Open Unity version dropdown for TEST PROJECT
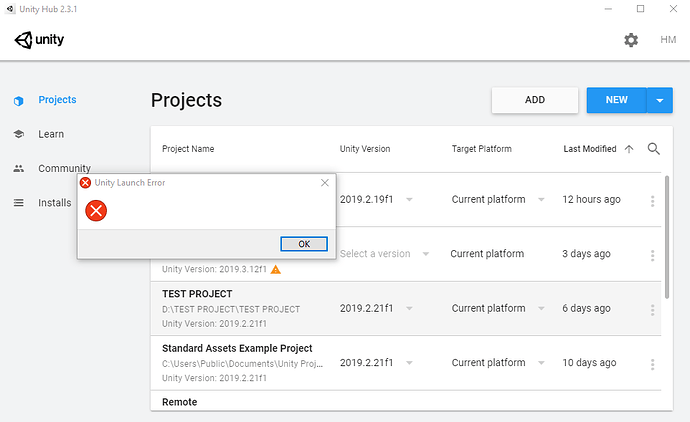Viewport: 690px width, 422px height. [x=409, y=309]
